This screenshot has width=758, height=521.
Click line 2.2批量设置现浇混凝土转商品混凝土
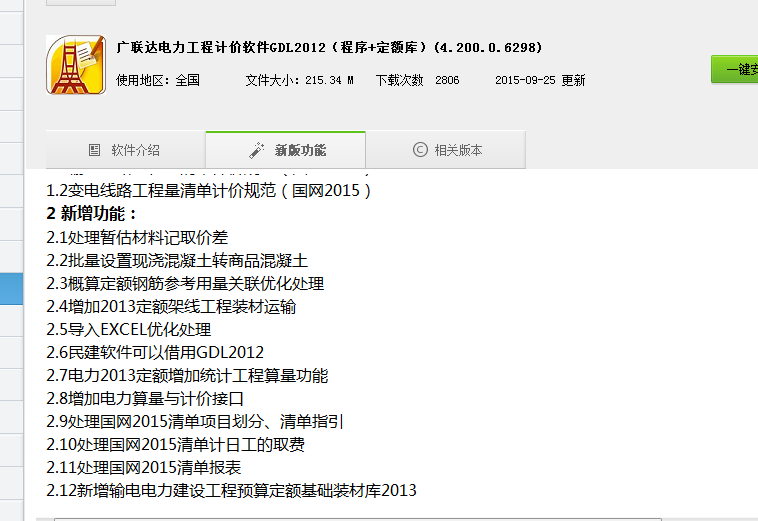(177, 260)
